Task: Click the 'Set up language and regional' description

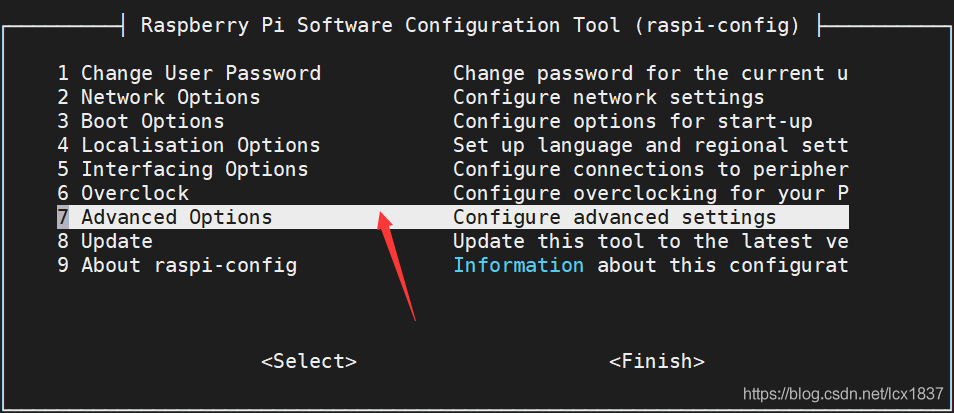Action: tap(650, 145)
